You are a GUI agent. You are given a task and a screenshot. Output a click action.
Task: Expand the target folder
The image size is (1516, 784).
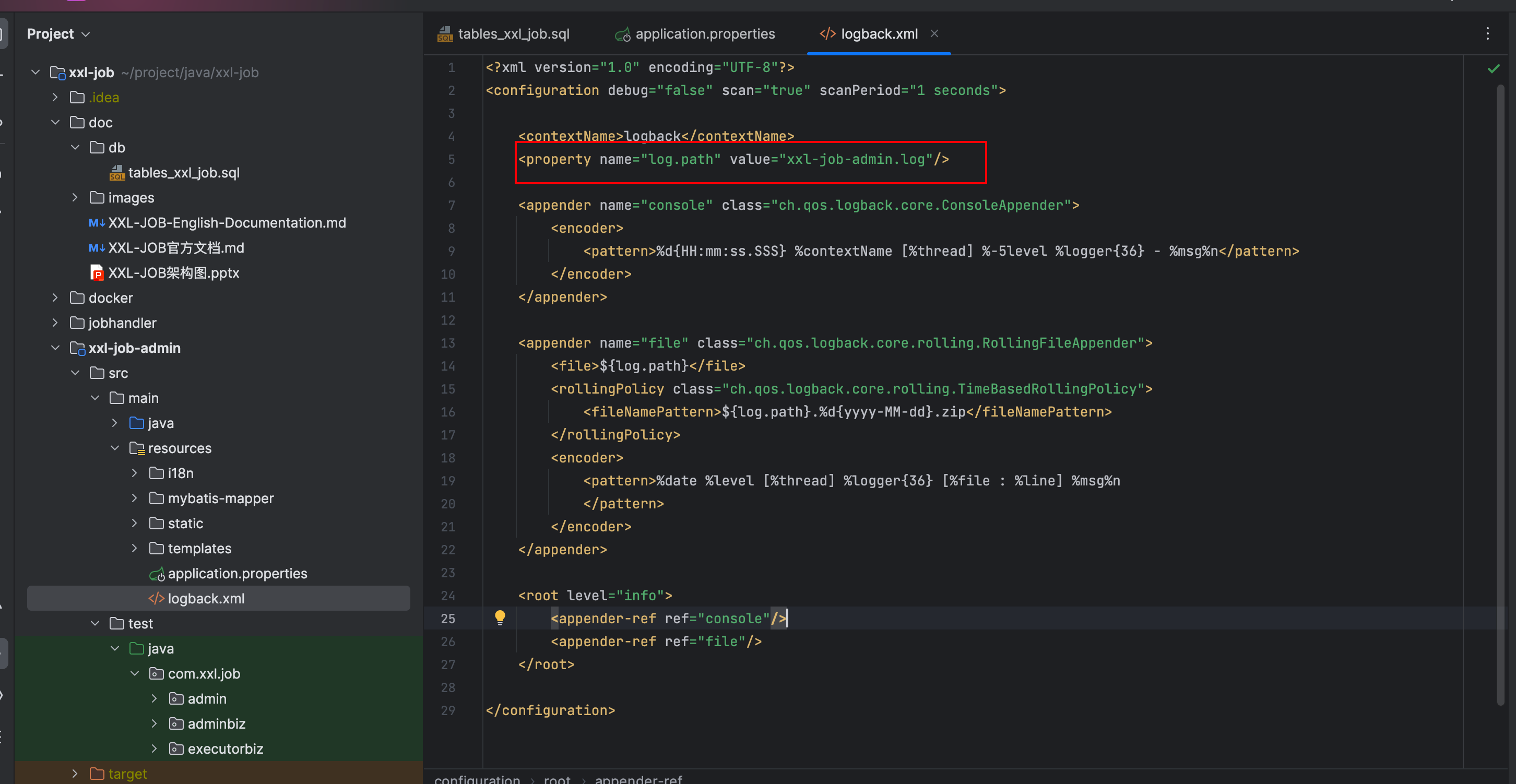click(75, 774)
